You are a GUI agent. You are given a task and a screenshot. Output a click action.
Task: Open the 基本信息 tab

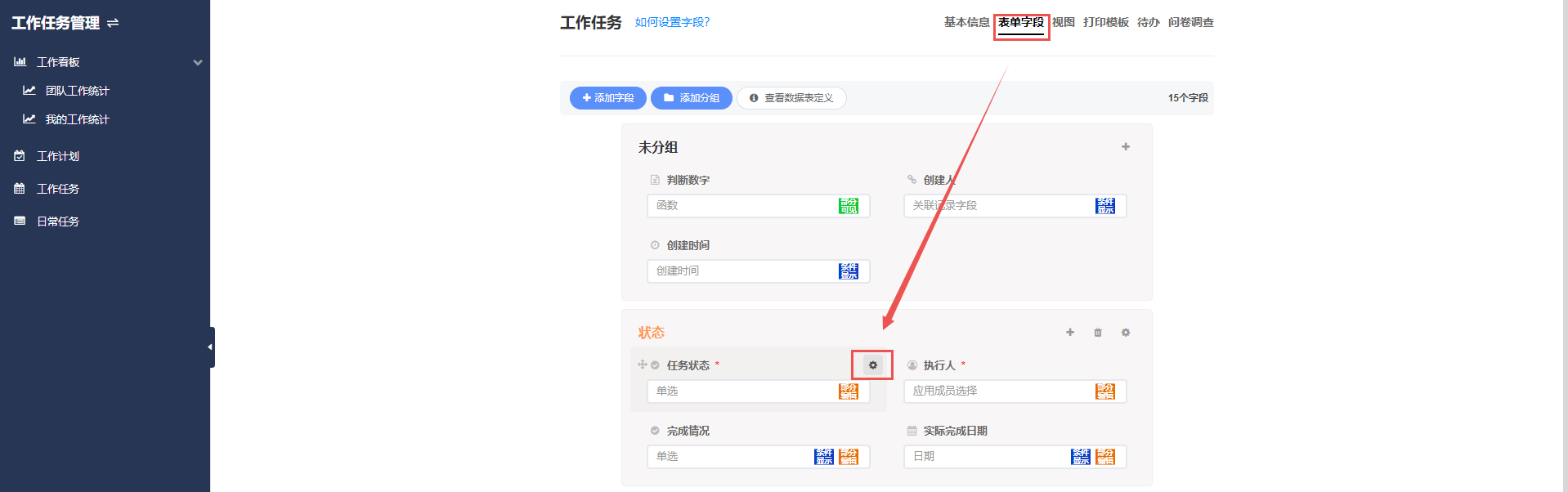(x=966, y=22)
